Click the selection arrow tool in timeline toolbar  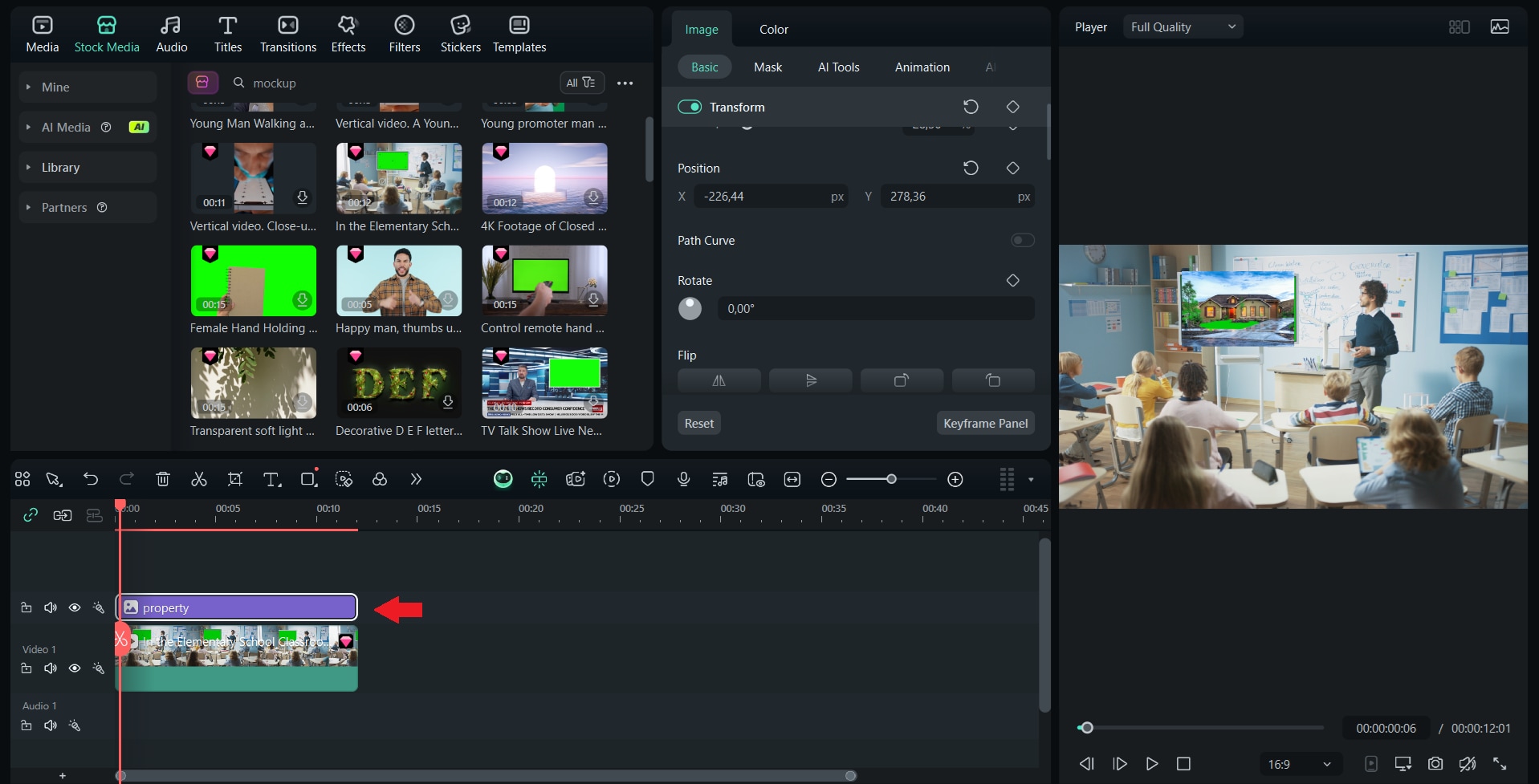pos(54,479)
